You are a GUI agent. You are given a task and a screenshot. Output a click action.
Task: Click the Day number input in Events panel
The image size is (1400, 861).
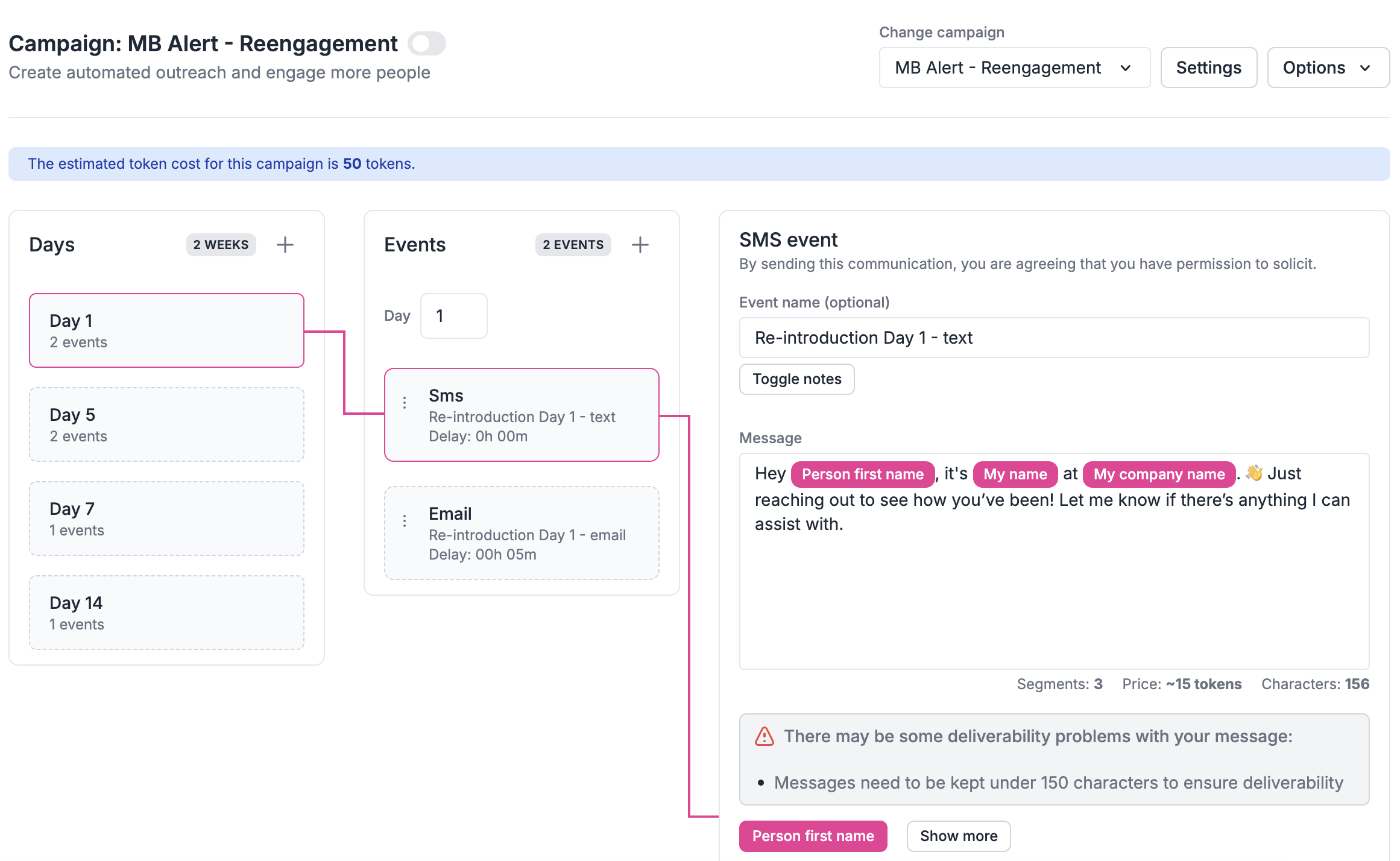click(x=453, y=315)
